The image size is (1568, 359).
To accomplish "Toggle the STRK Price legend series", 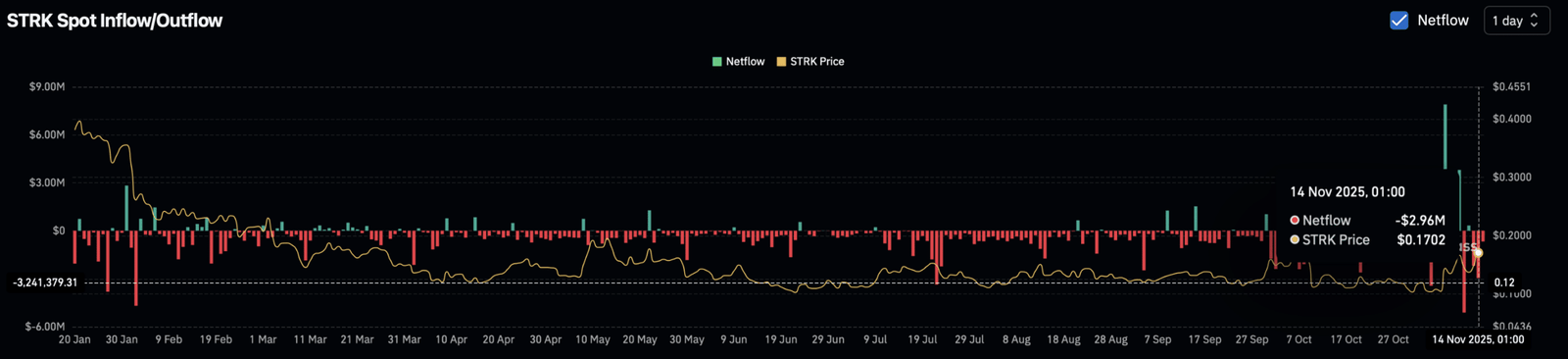I will 810,61.
